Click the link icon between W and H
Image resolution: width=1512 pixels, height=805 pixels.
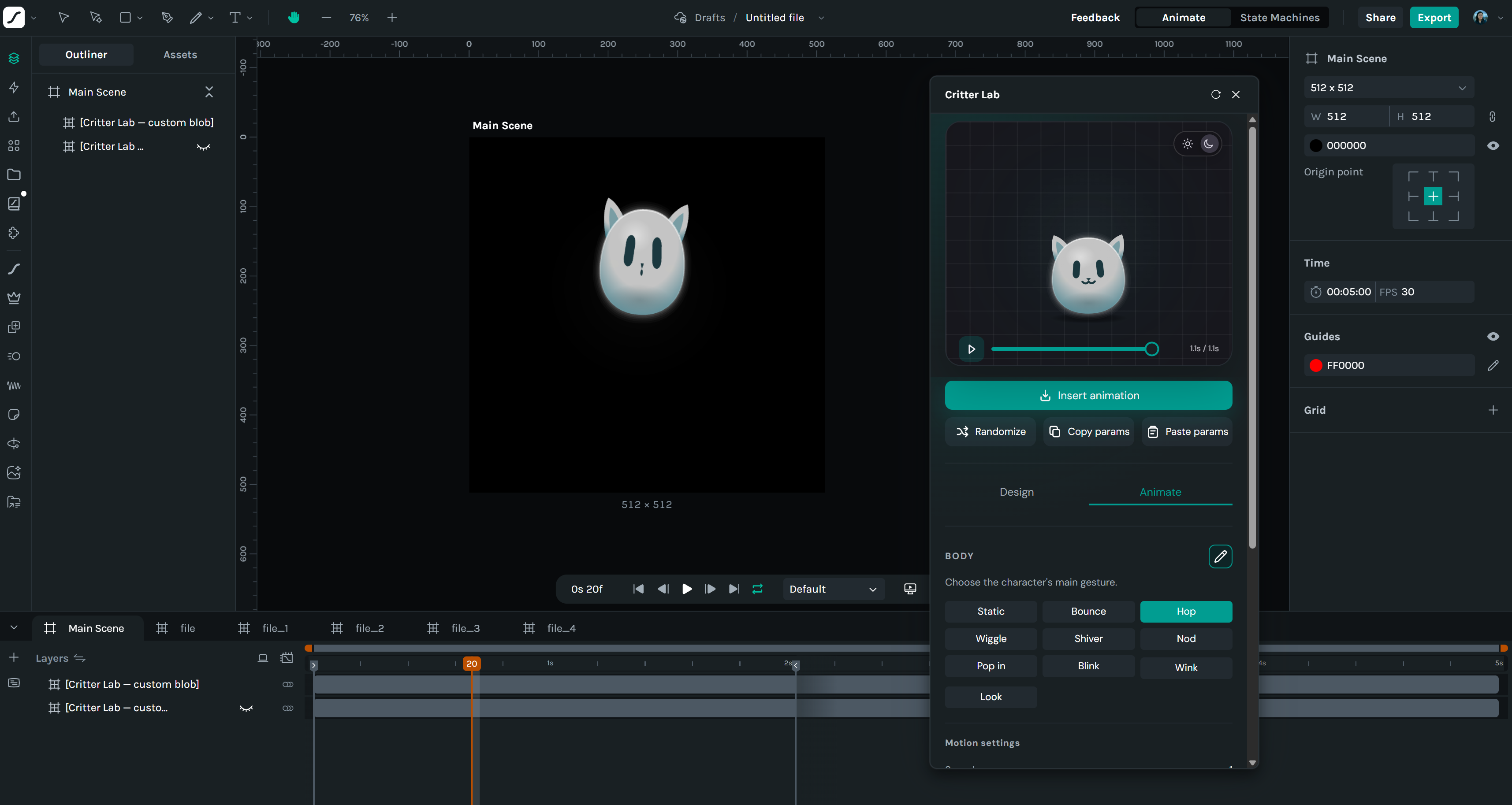click(x=1493, y=116)
